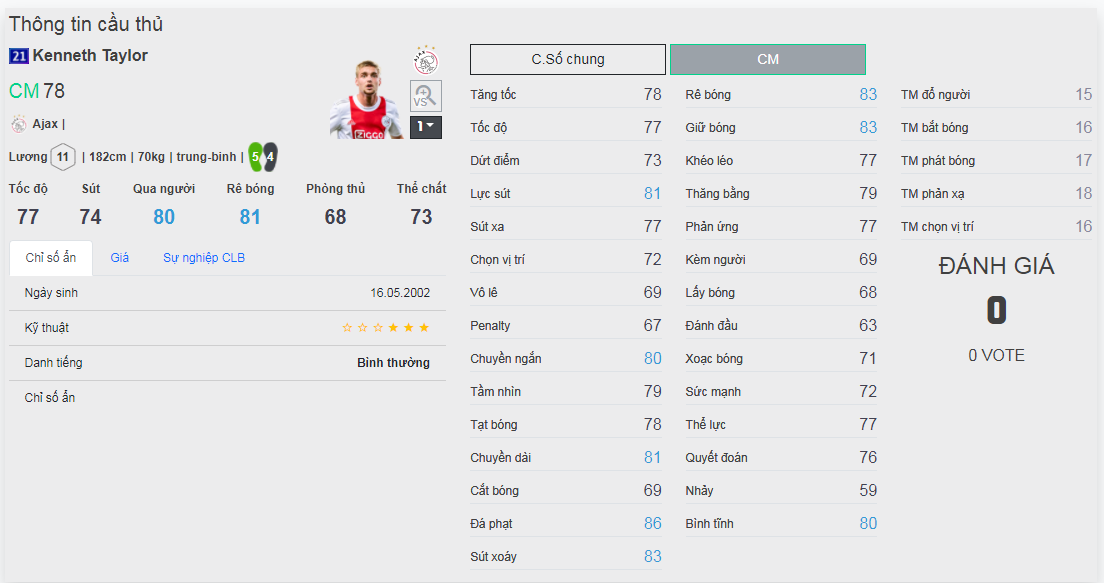Click Kenneth Taylor's player photo
The height and width of the screenshot is (583, 1104).
365,101
